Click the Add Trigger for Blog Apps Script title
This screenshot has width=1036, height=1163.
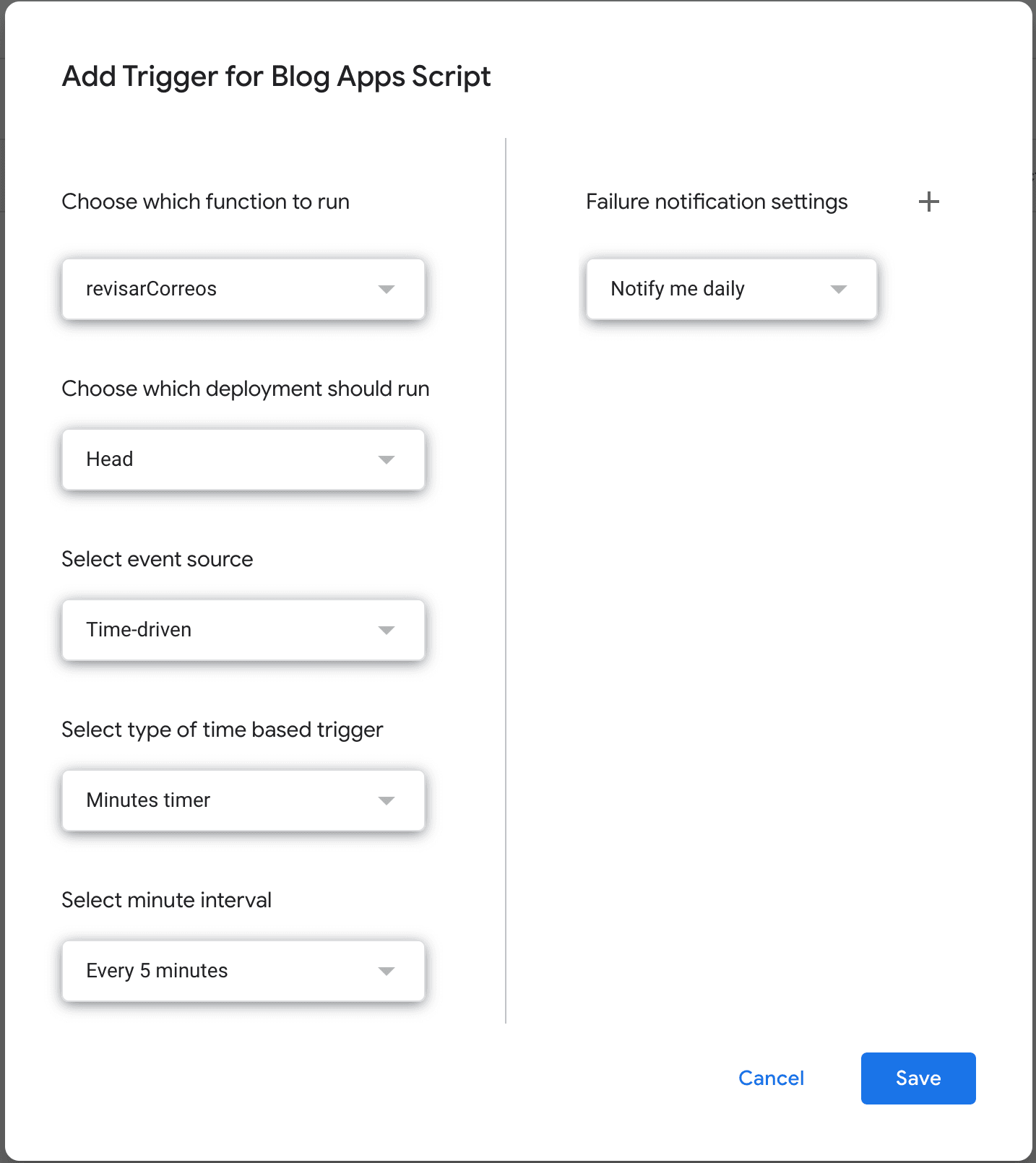276,77
